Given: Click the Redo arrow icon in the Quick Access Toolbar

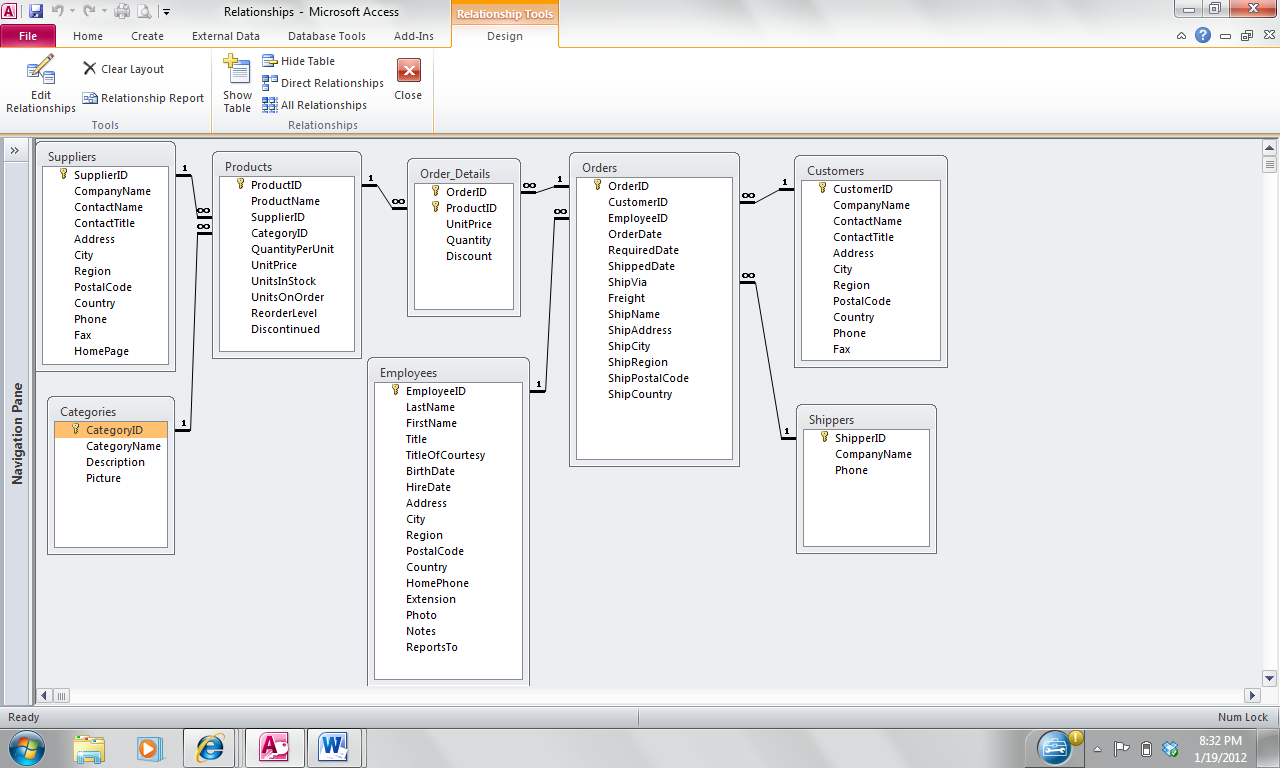Looking at the screenshot, I should click(x=89, y=11).
